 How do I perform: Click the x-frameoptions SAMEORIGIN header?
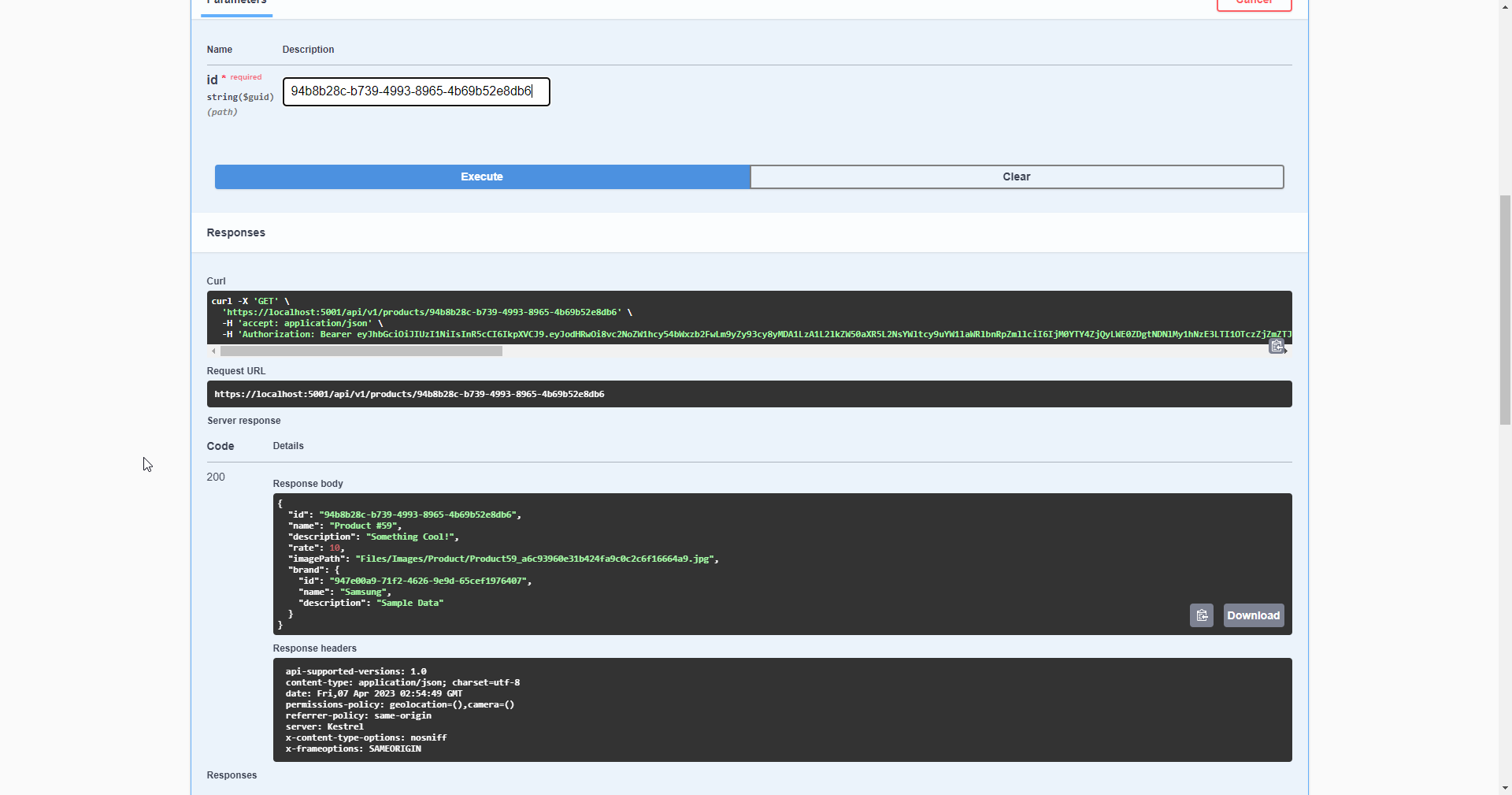point(354,749)
